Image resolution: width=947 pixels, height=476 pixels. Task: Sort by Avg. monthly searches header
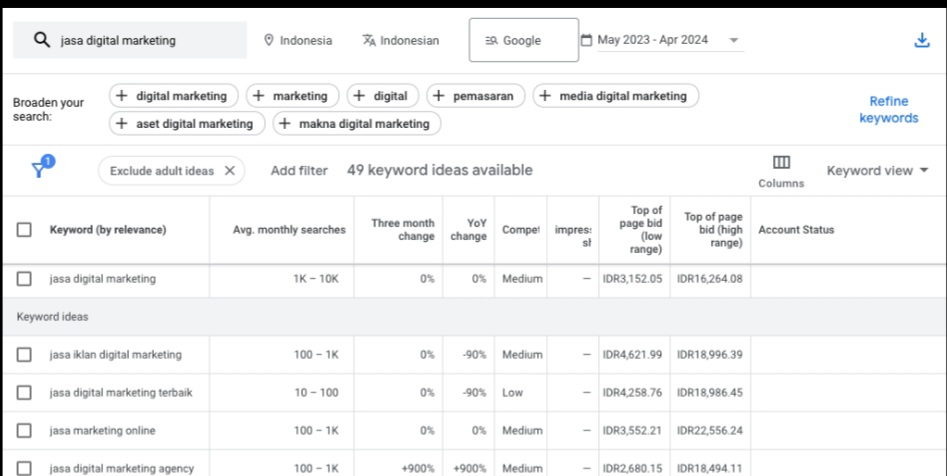pyautogui.click(x=289, y=230)
